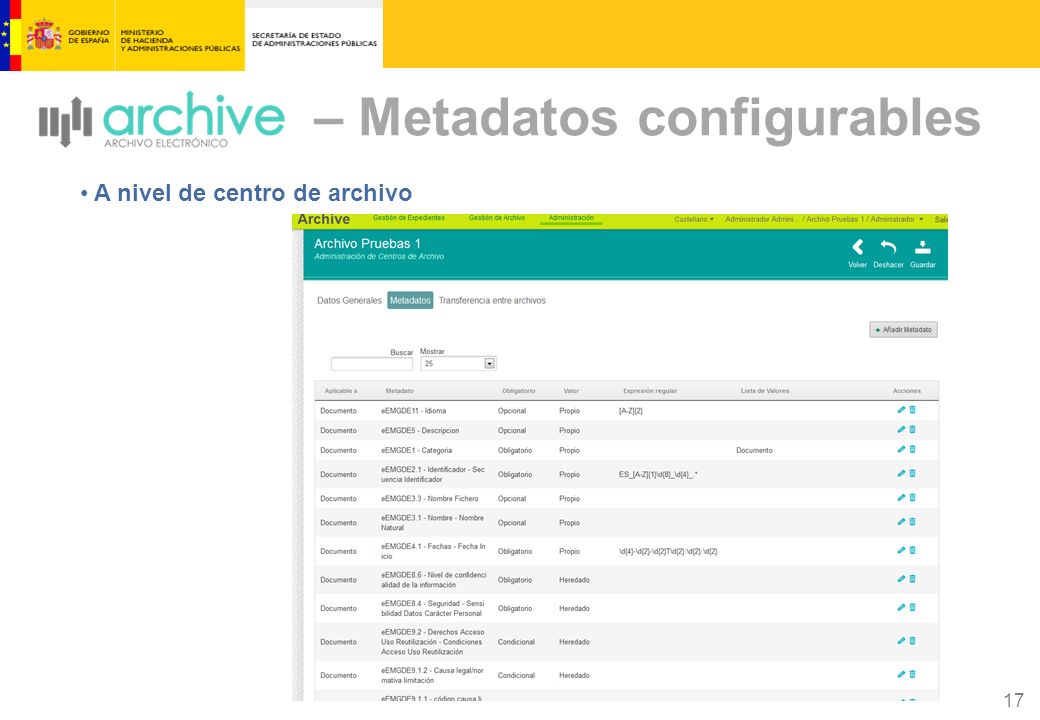Open the Gestión de Expedientes menu
Image resolution: width=1040 pixels, height=720 pixels.
409,218
